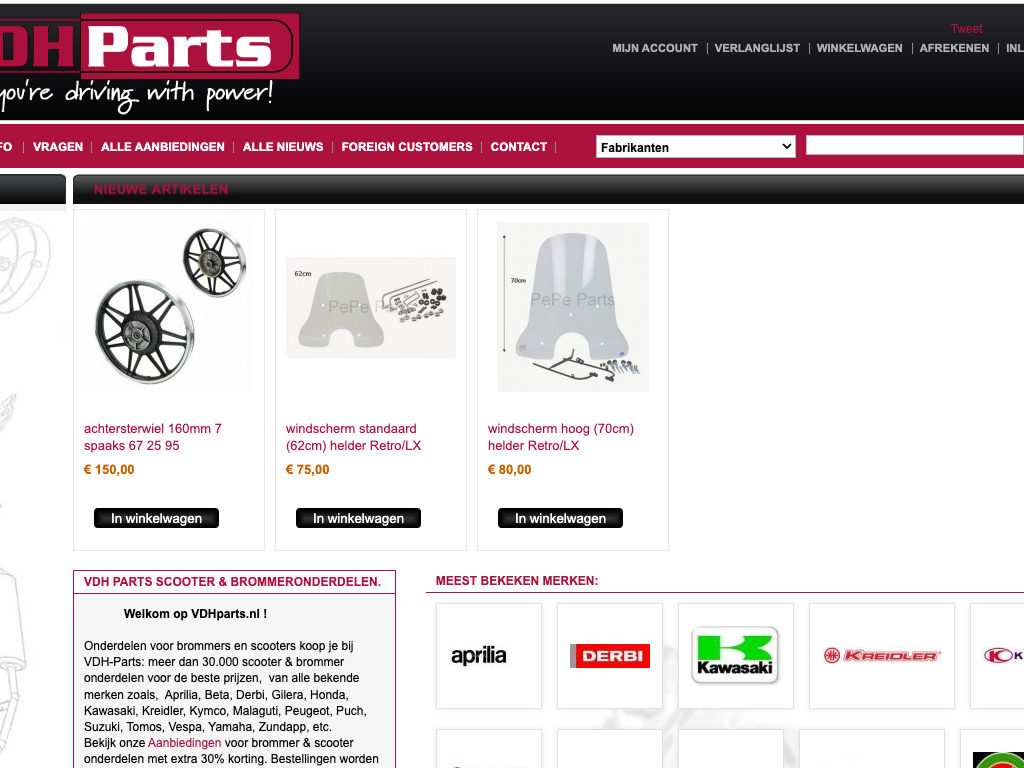Add windscherm standaard 62cm to cart
The width and height of the screenshot is (1024, 768).
359,518
